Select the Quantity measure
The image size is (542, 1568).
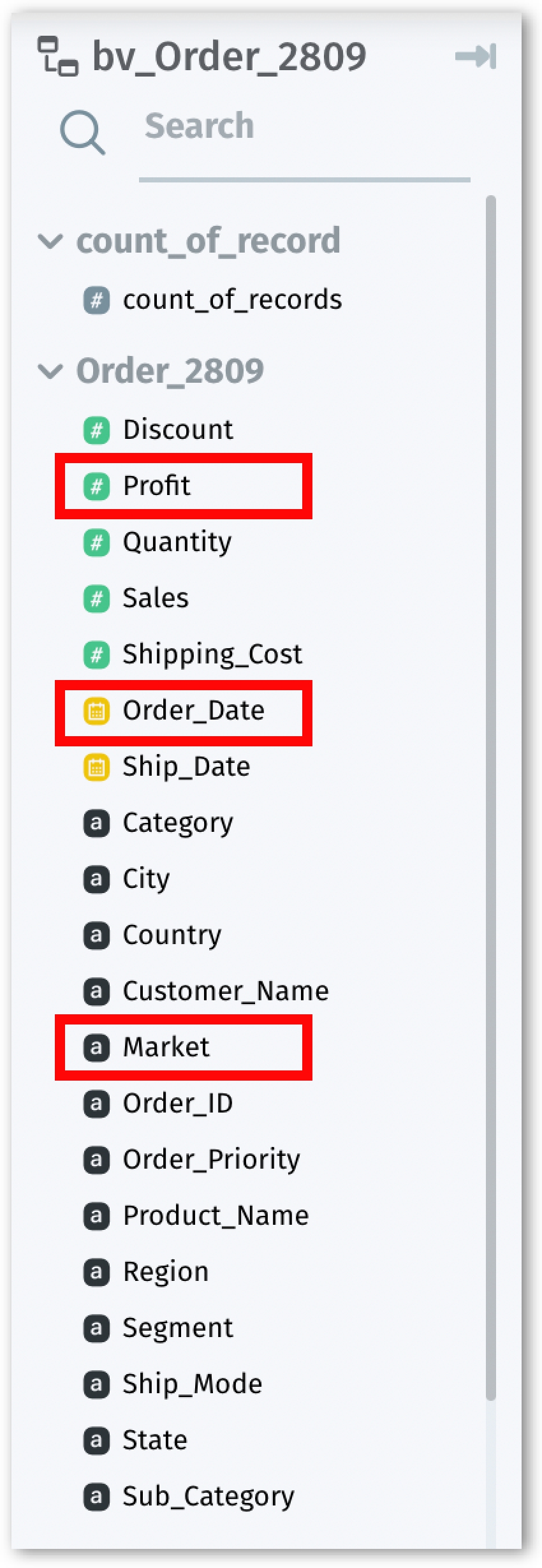[x=177, y=542]
